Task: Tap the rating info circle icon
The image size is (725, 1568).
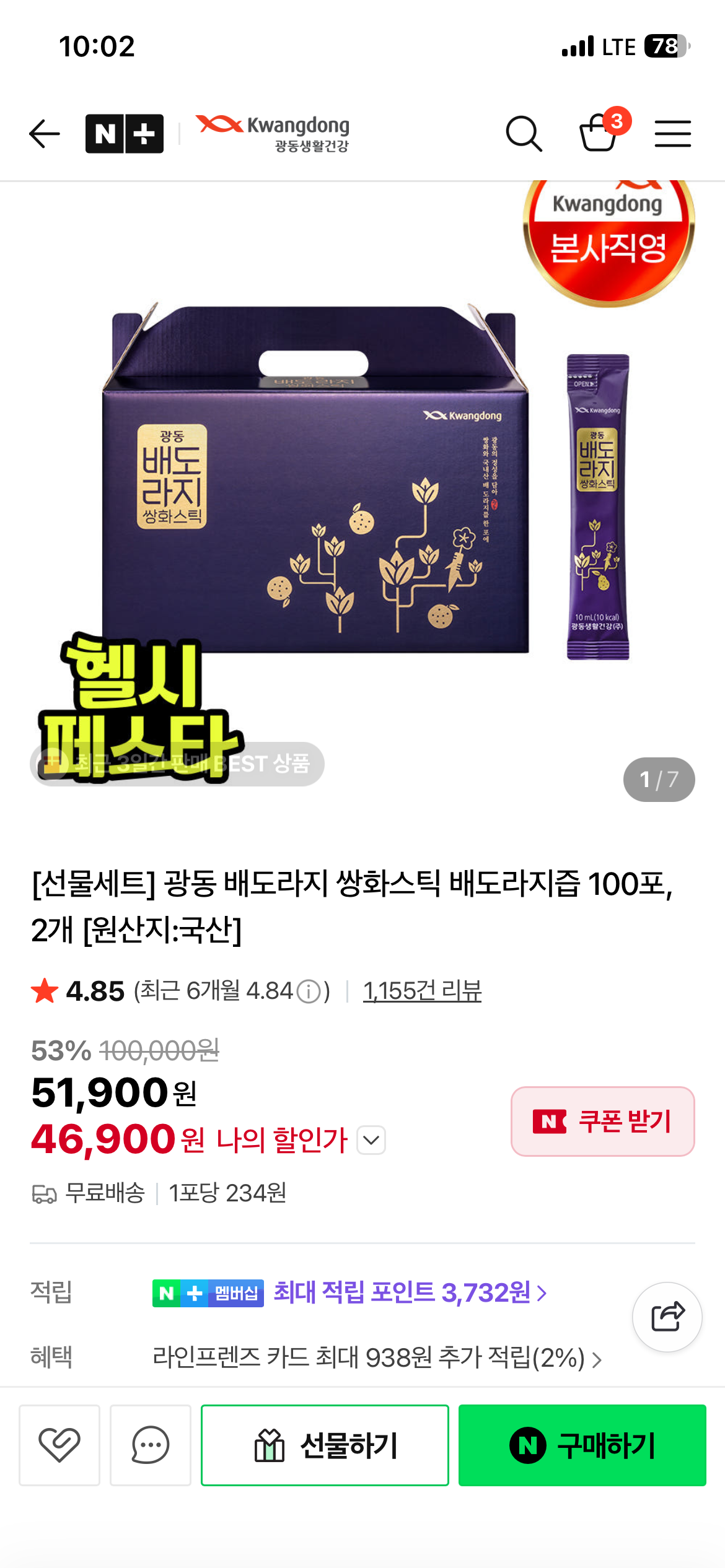Action: click(309, 991)
